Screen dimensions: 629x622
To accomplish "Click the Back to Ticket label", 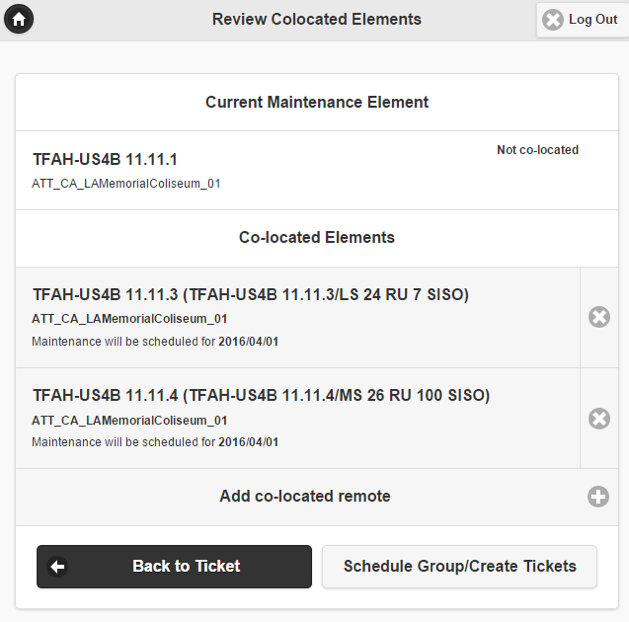I will [186, 566].
